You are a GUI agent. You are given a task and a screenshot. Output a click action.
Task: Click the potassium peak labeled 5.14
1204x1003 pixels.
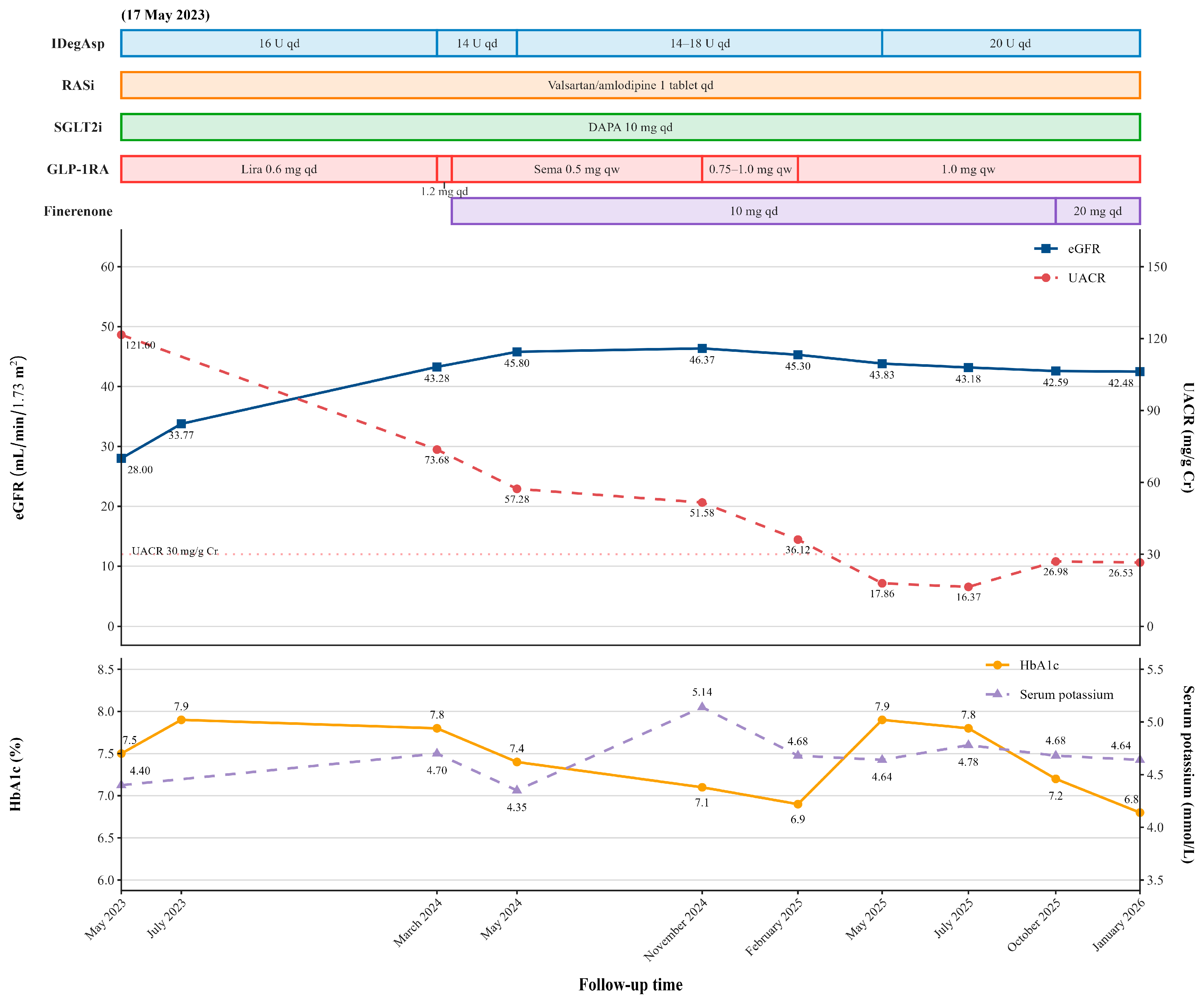(702, 707)
